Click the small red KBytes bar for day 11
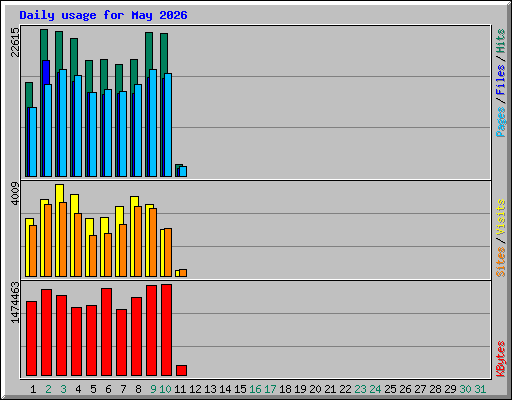The image size is (512, 400). pyautogui.click(x=181, y=370)
